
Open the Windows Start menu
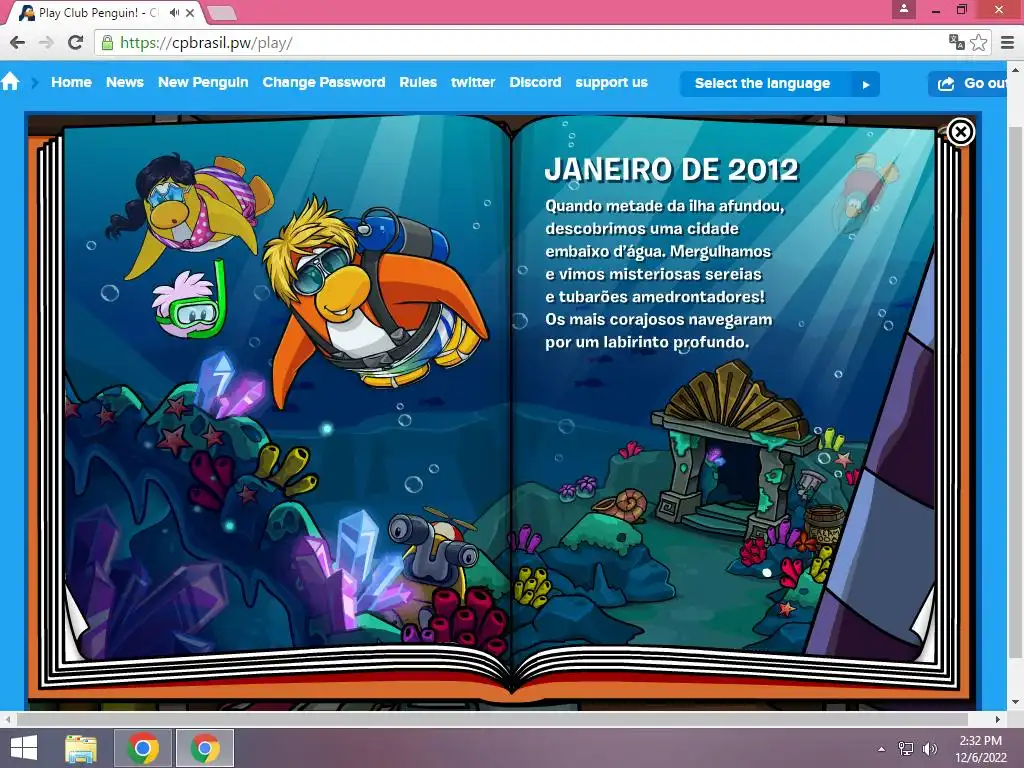pyautogui.click(x=24, y=748)
